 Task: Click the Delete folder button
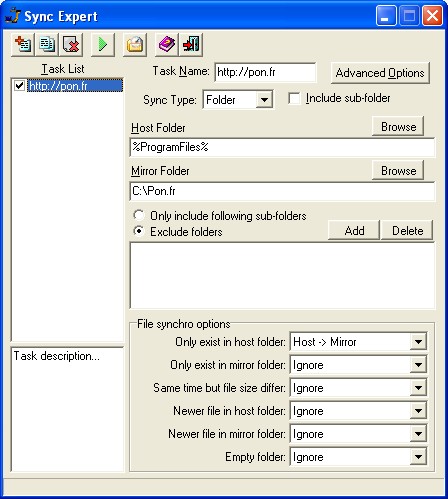point(407,230)
